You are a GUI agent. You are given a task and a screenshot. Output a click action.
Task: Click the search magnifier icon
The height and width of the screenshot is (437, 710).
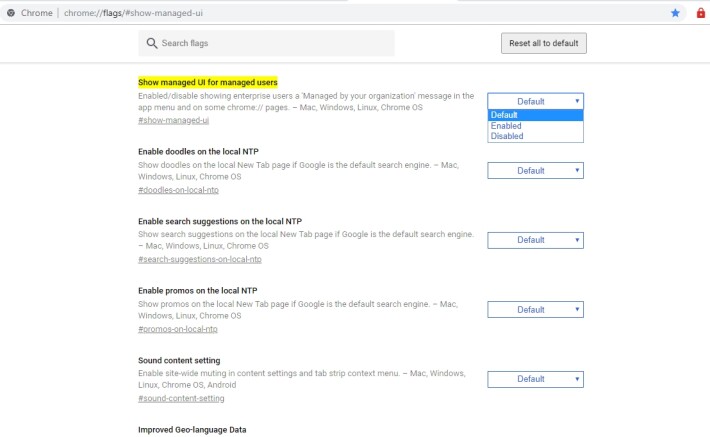point(152,43)
